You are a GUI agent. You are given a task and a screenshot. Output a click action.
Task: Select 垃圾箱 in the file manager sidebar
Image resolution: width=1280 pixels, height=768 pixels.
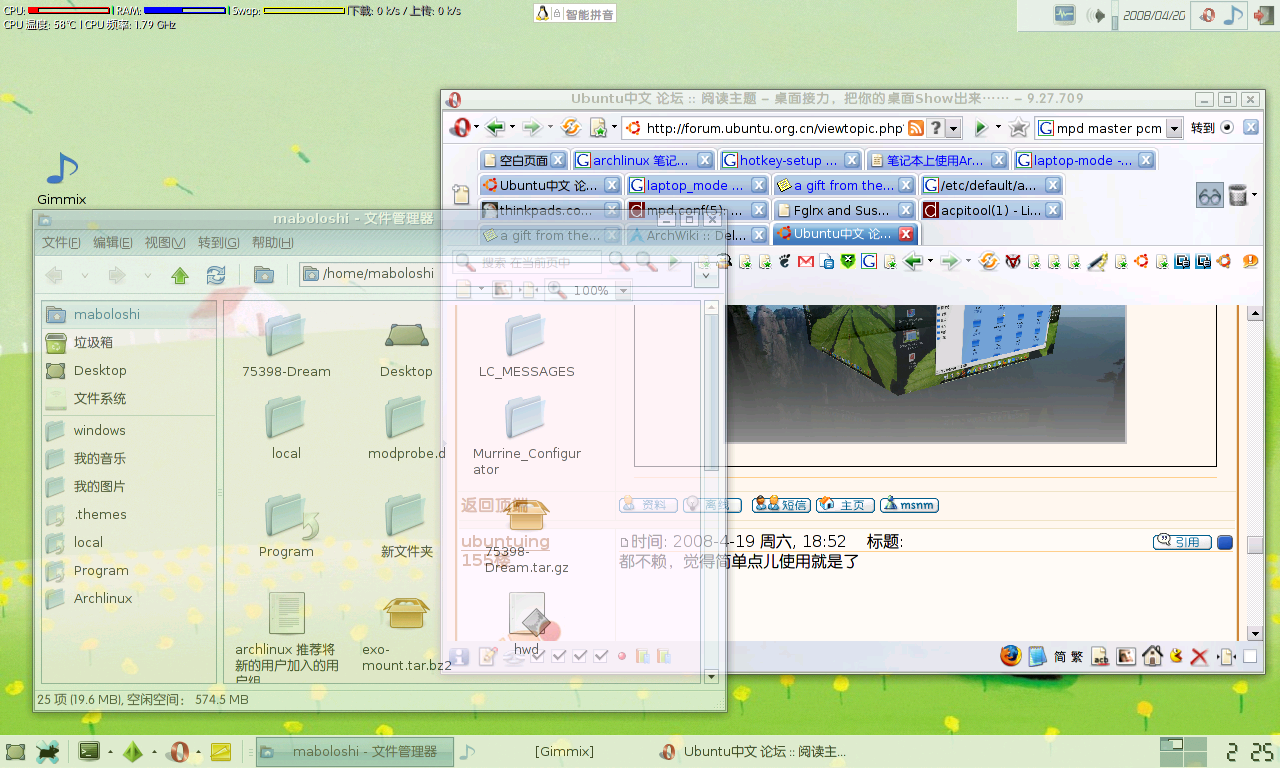128,342
